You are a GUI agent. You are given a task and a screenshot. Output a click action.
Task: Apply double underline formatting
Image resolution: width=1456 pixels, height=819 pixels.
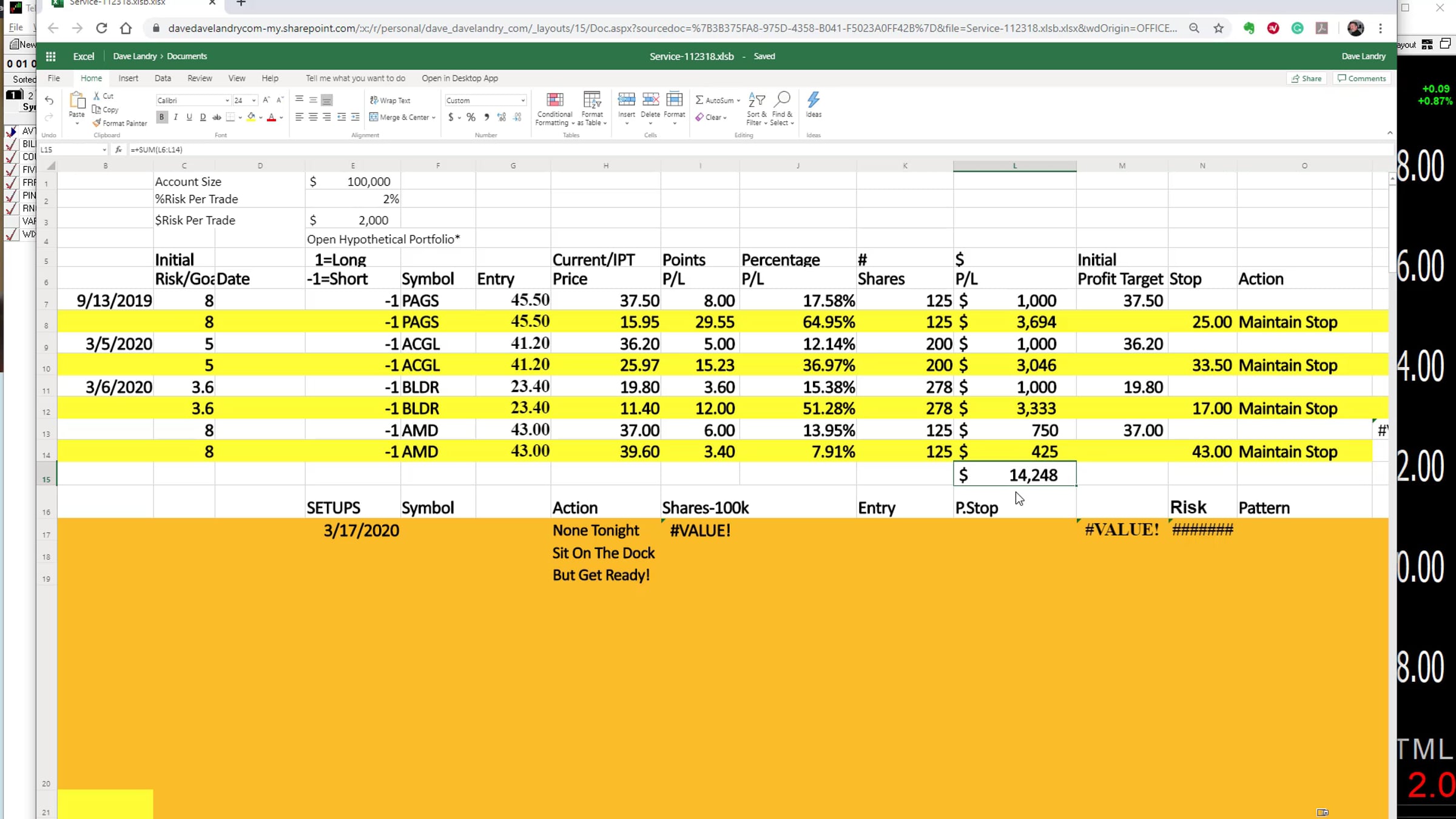(203, 117)
